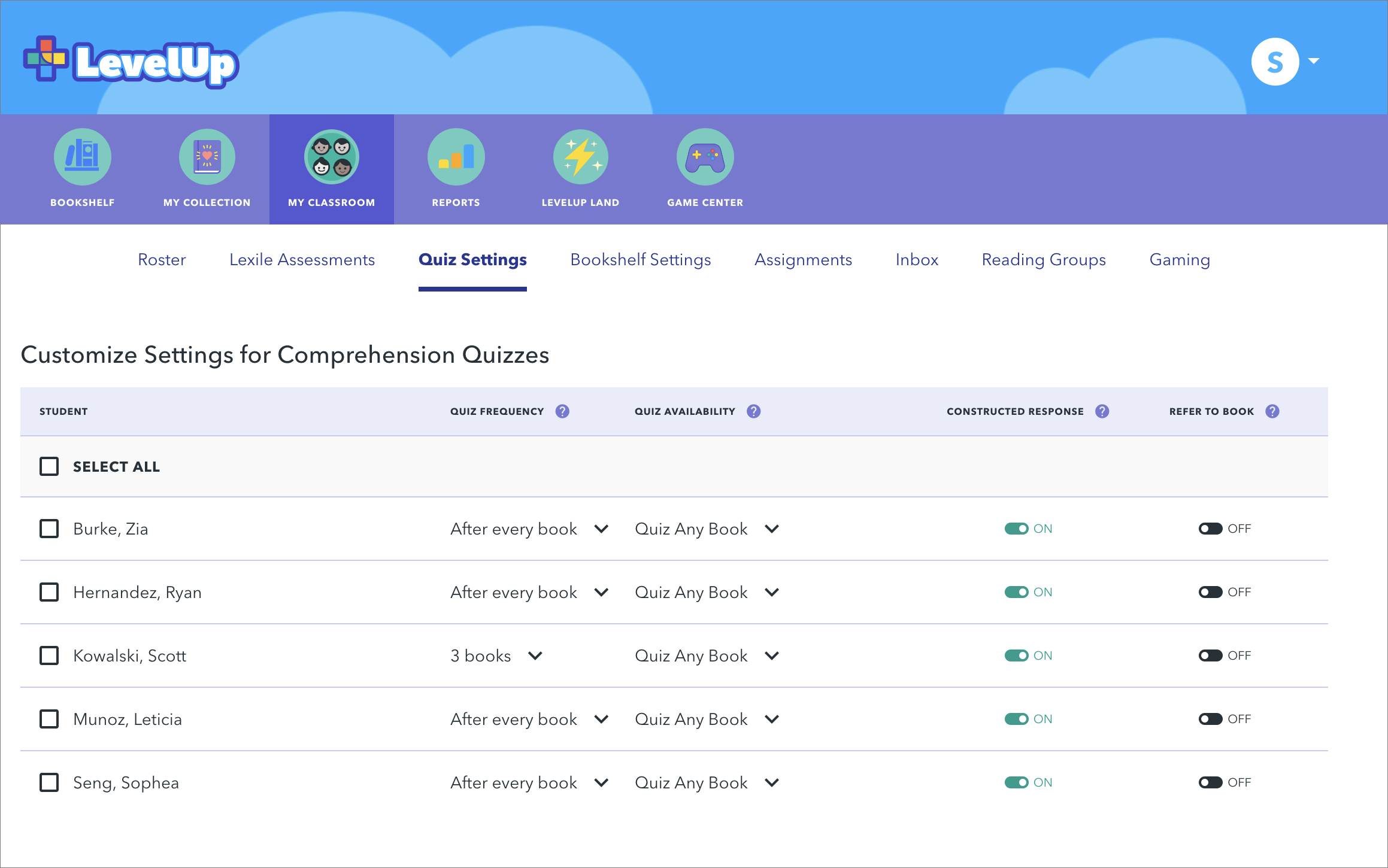Switch to the Reading Groups tab
This screenshot has width=1388, height=868.
click(x=1043, y=259)
